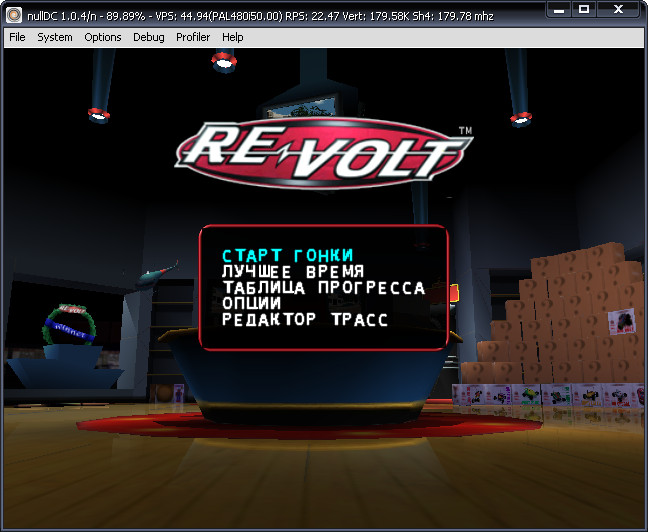Maximize the nullDC window
This screenshot has height=532, width=648.
pyautogui.click(x=584, y=9)
